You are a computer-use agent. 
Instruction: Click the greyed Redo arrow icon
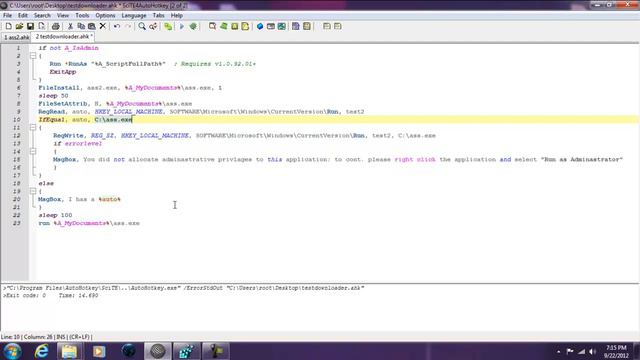pyautogui.click(x=128, y=26)
